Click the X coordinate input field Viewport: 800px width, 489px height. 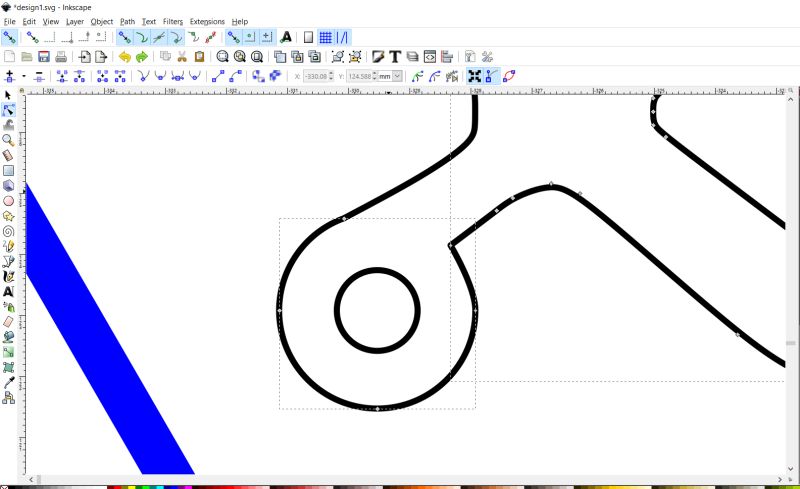(316, 77)
